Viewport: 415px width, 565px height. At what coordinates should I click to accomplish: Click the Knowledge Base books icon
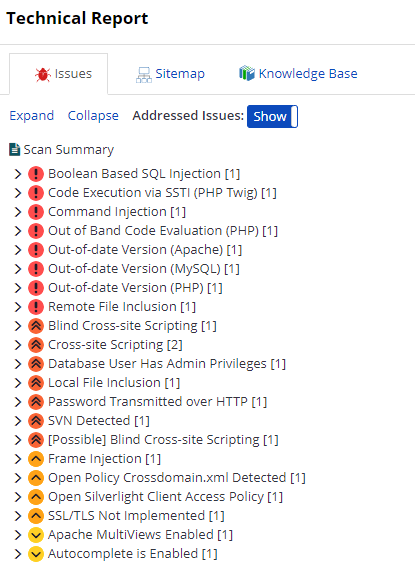(247, 73)
